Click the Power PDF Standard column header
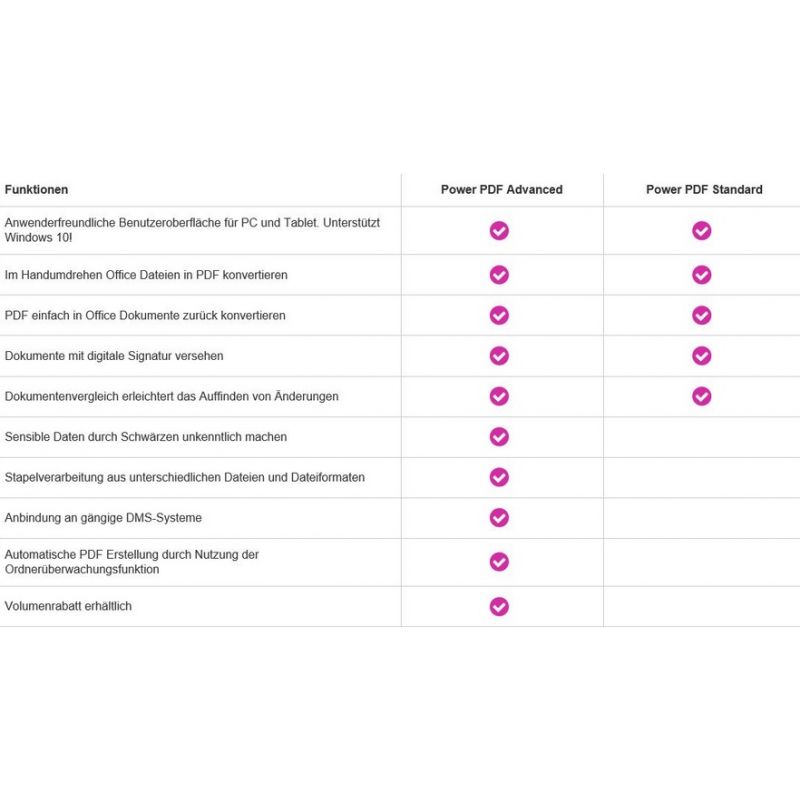Screen dimensions: 800x800 tap(704, 190)
